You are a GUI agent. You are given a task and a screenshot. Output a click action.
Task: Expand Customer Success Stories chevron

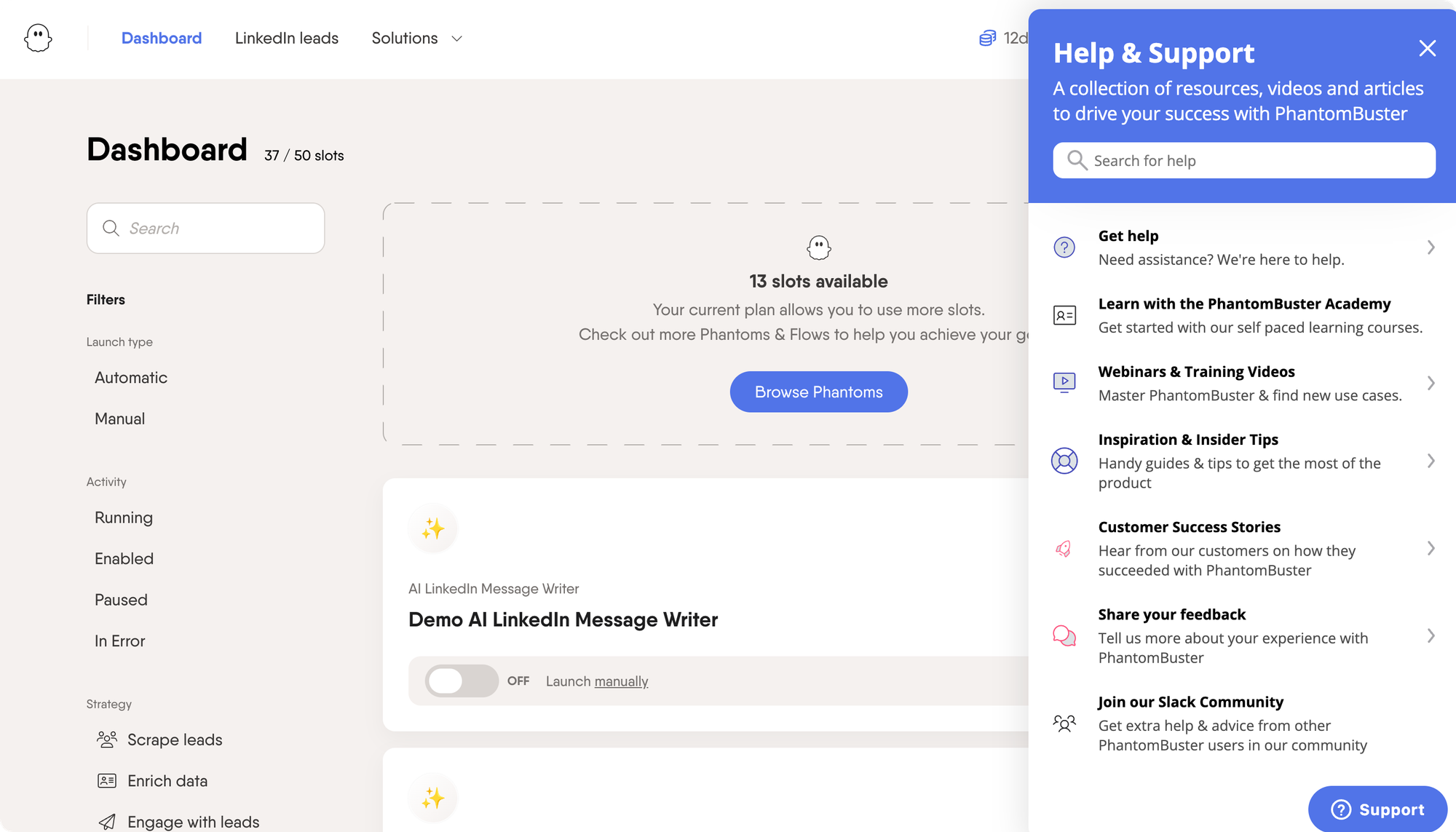[1431, 548]
